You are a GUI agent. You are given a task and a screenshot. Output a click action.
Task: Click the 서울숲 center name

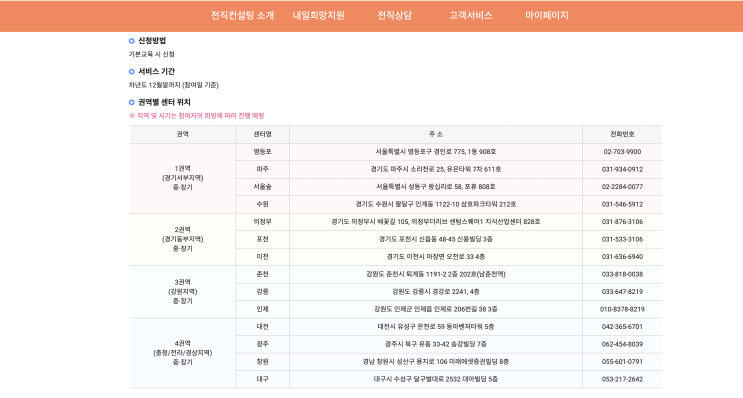(x=263, y=187)
